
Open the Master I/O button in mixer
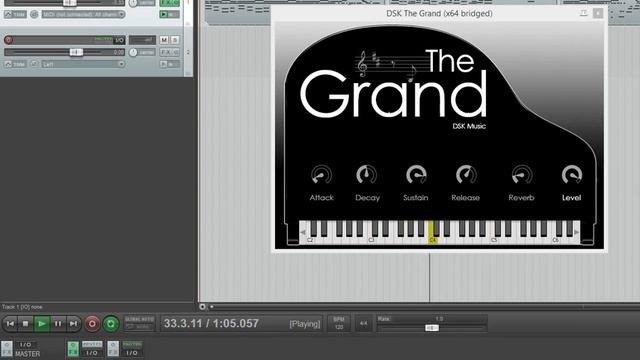click(x=26, y=345)
